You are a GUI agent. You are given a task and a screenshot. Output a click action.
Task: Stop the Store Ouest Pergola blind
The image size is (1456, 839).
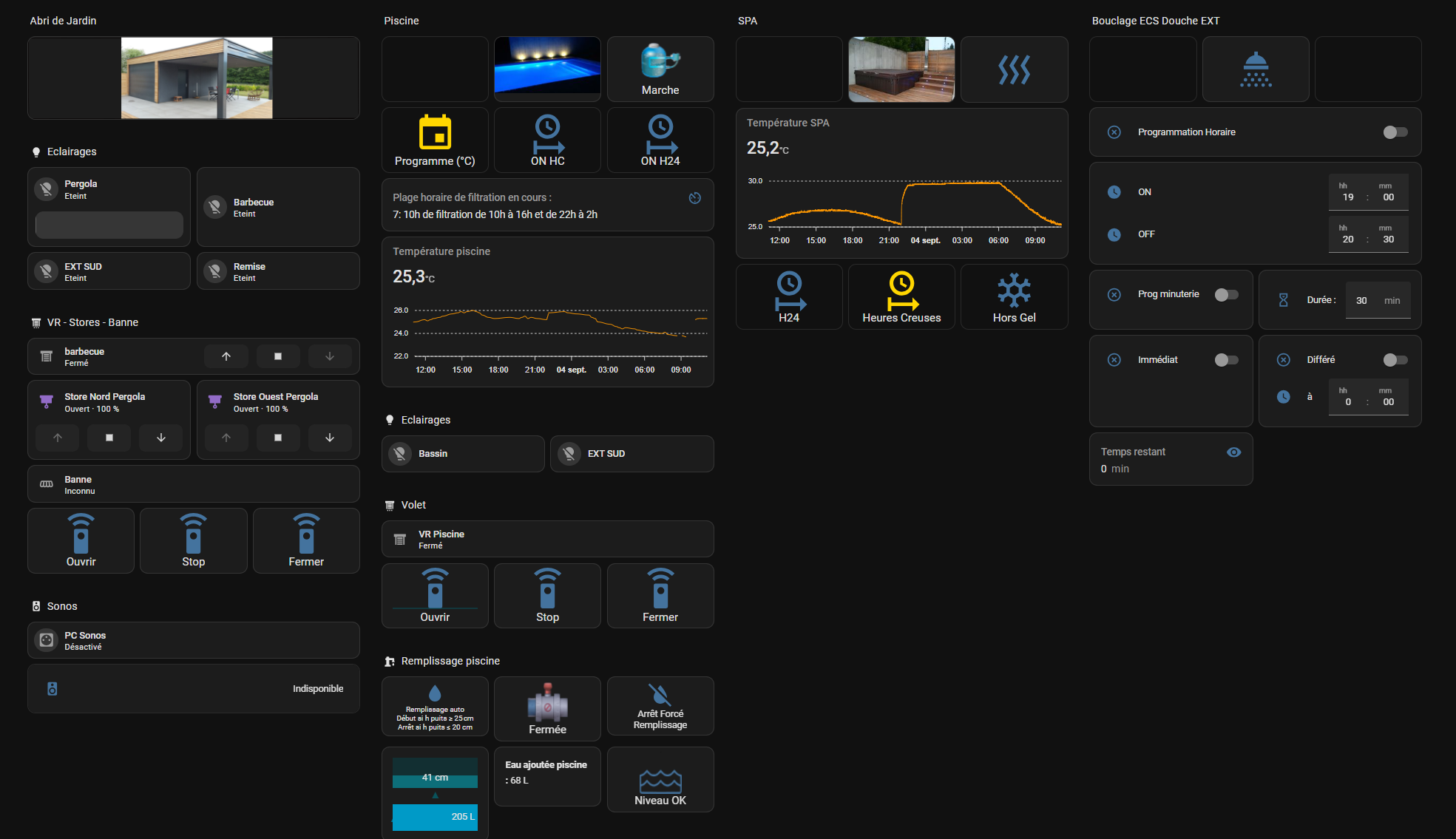click(x=278, y=438)
